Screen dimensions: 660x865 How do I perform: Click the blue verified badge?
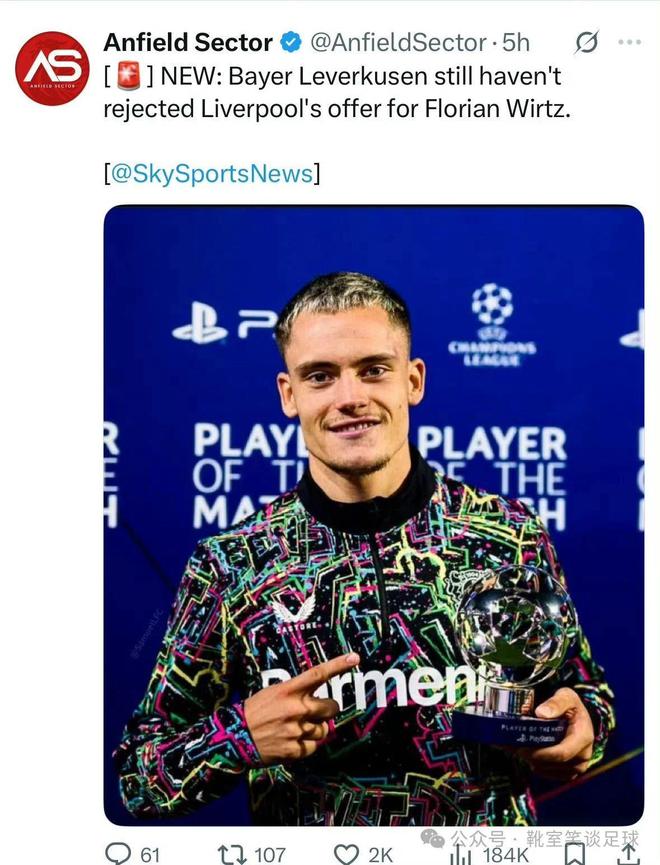pos(291,43)
